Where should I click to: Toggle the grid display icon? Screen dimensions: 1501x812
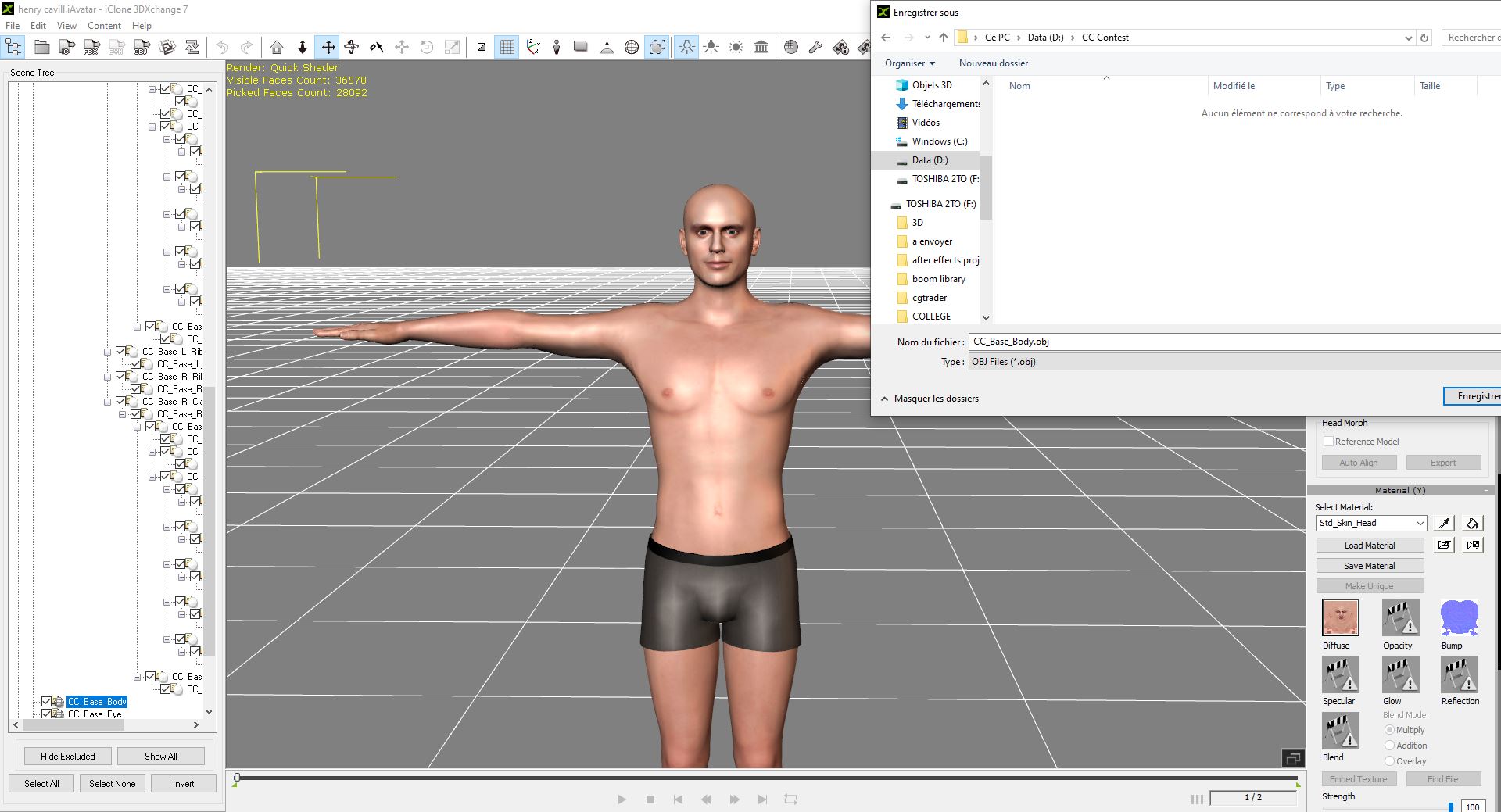tap(507, 48)
